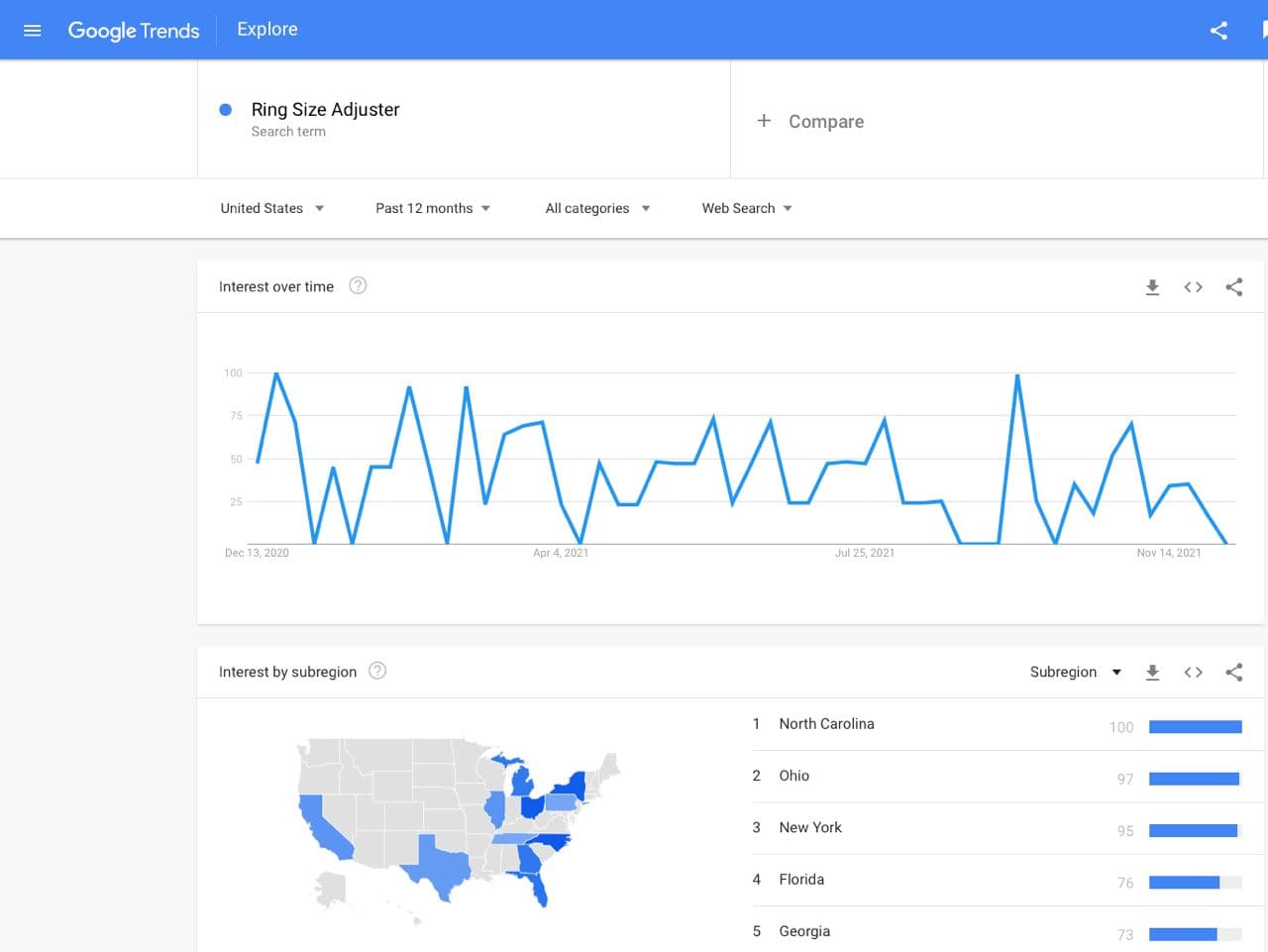Open the help tooltip beside Interest over time

pyautogui.click(x=357, y=285)
